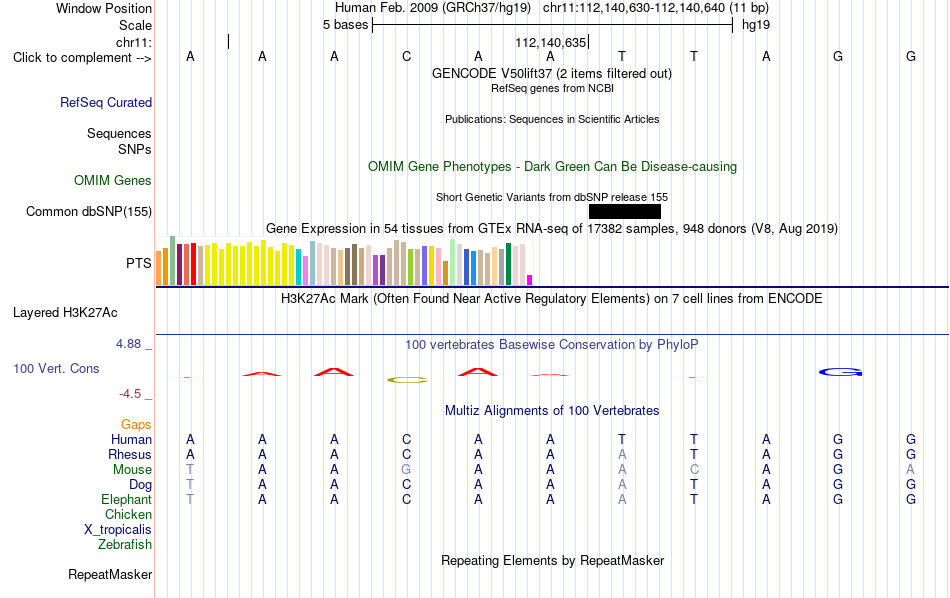
Task: Click the Zebrafish species label
Action: tap(125, 544)
